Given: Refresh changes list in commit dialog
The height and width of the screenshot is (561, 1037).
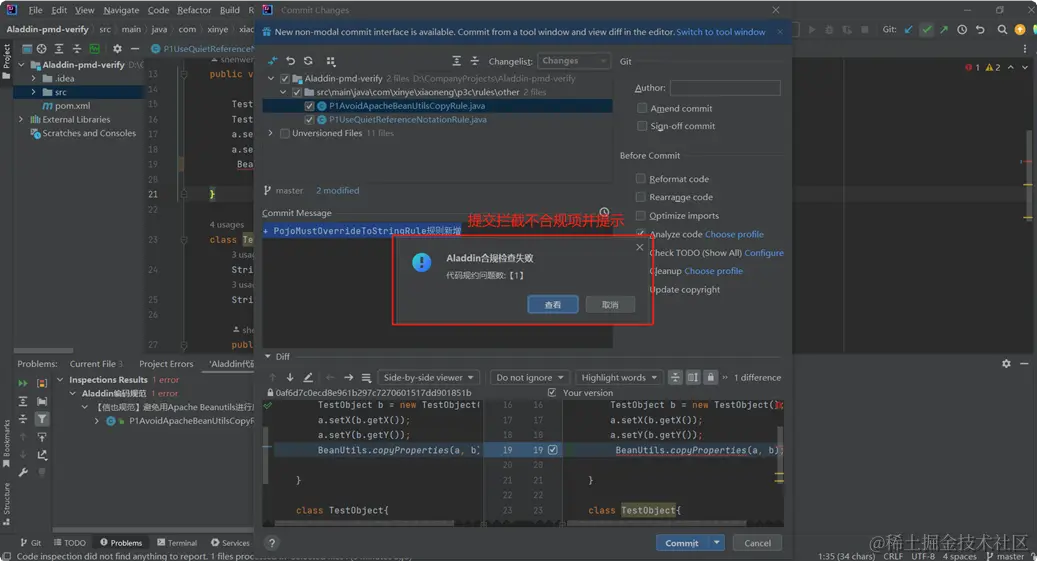Looking at the screenshot, I should point(308,61).
